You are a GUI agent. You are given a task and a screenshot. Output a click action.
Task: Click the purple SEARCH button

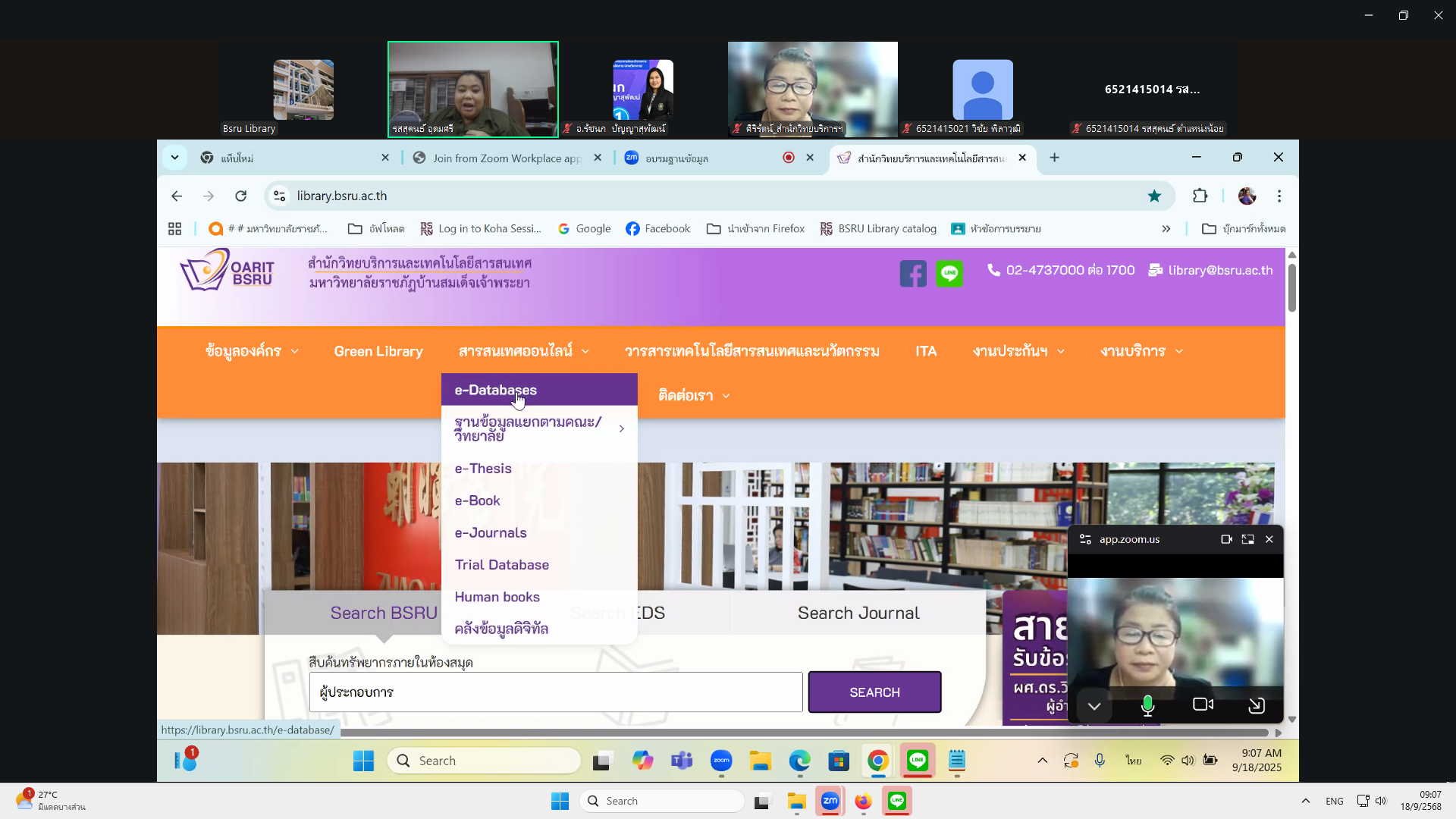[875, 692]
